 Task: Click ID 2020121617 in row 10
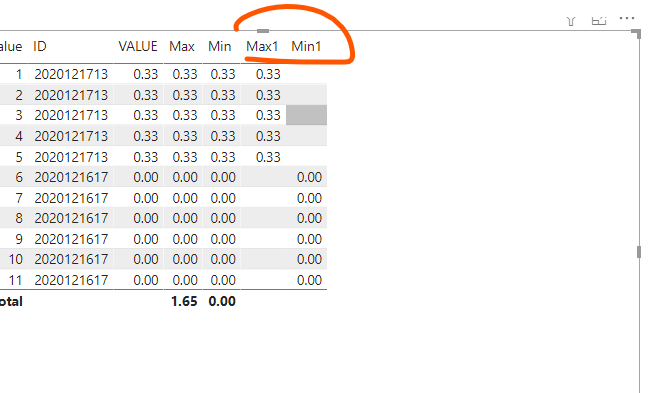pos(71,259)
